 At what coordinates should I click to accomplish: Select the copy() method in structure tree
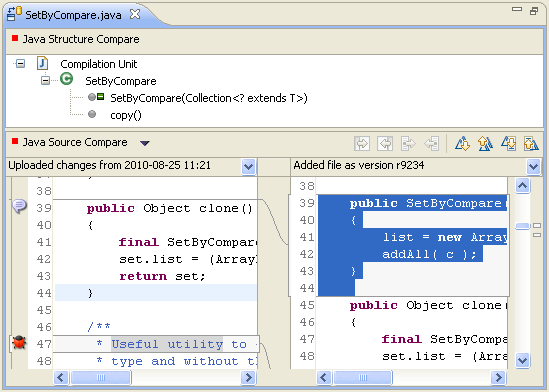pos(126,115)
